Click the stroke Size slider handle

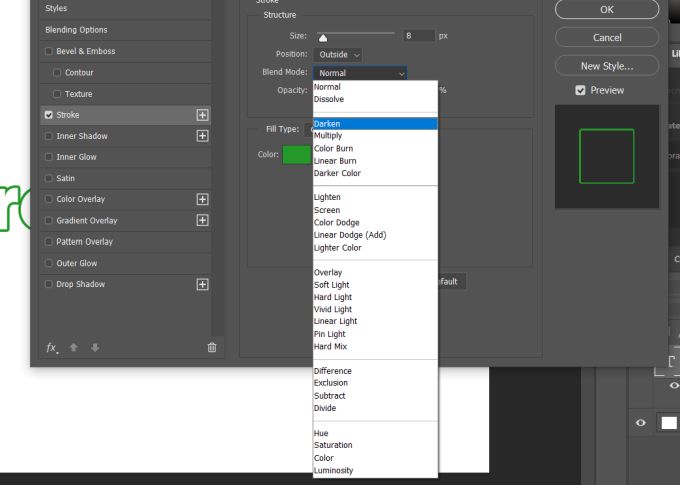323,38
